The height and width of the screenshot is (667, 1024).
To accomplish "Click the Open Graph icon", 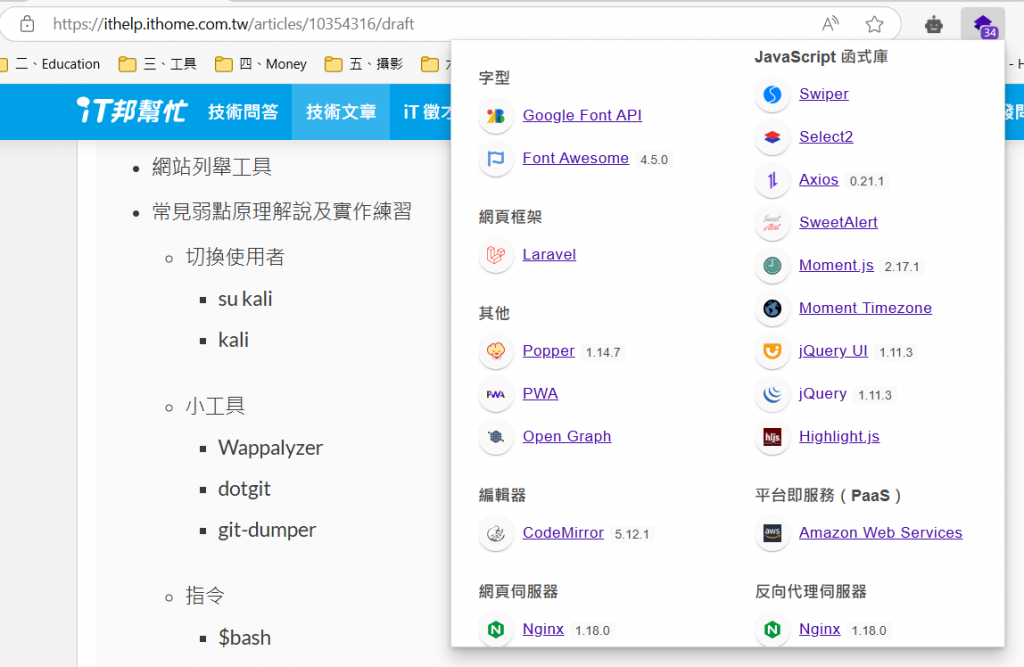I will [496, 436].
